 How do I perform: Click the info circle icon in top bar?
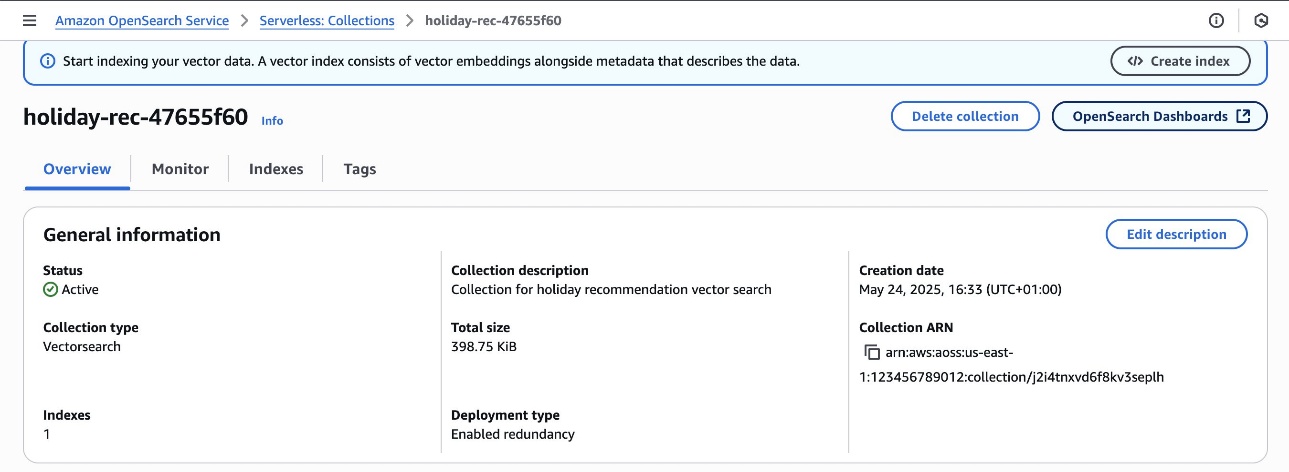point(1216,20)
